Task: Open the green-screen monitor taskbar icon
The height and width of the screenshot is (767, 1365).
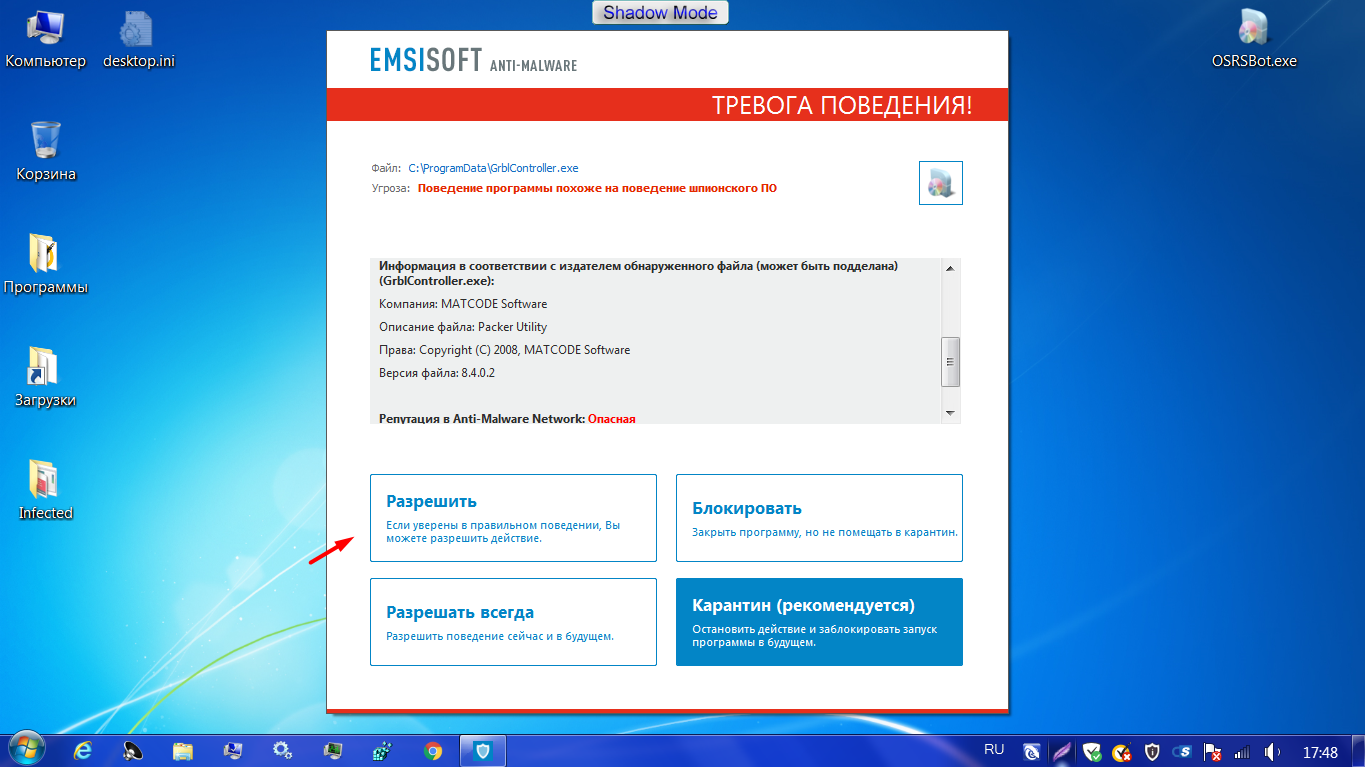Action: coord(333,750)
